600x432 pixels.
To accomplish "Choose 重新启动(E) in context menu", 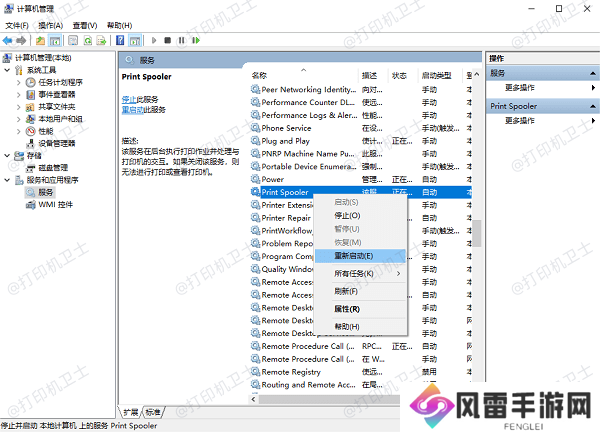I will pos(355,255).
